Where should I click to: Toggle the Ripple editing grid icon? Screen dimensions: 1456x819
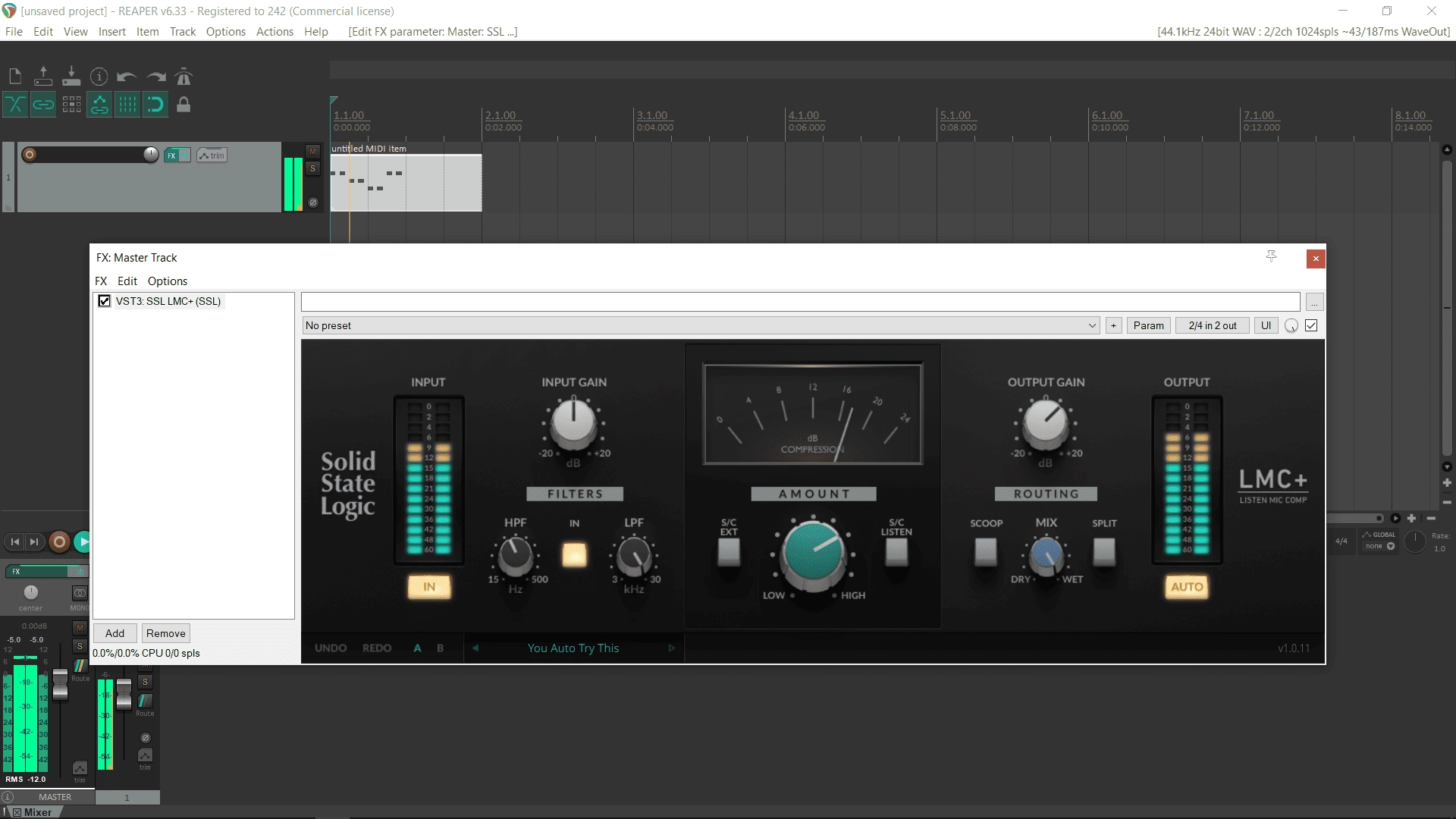[x=71, y=105]
